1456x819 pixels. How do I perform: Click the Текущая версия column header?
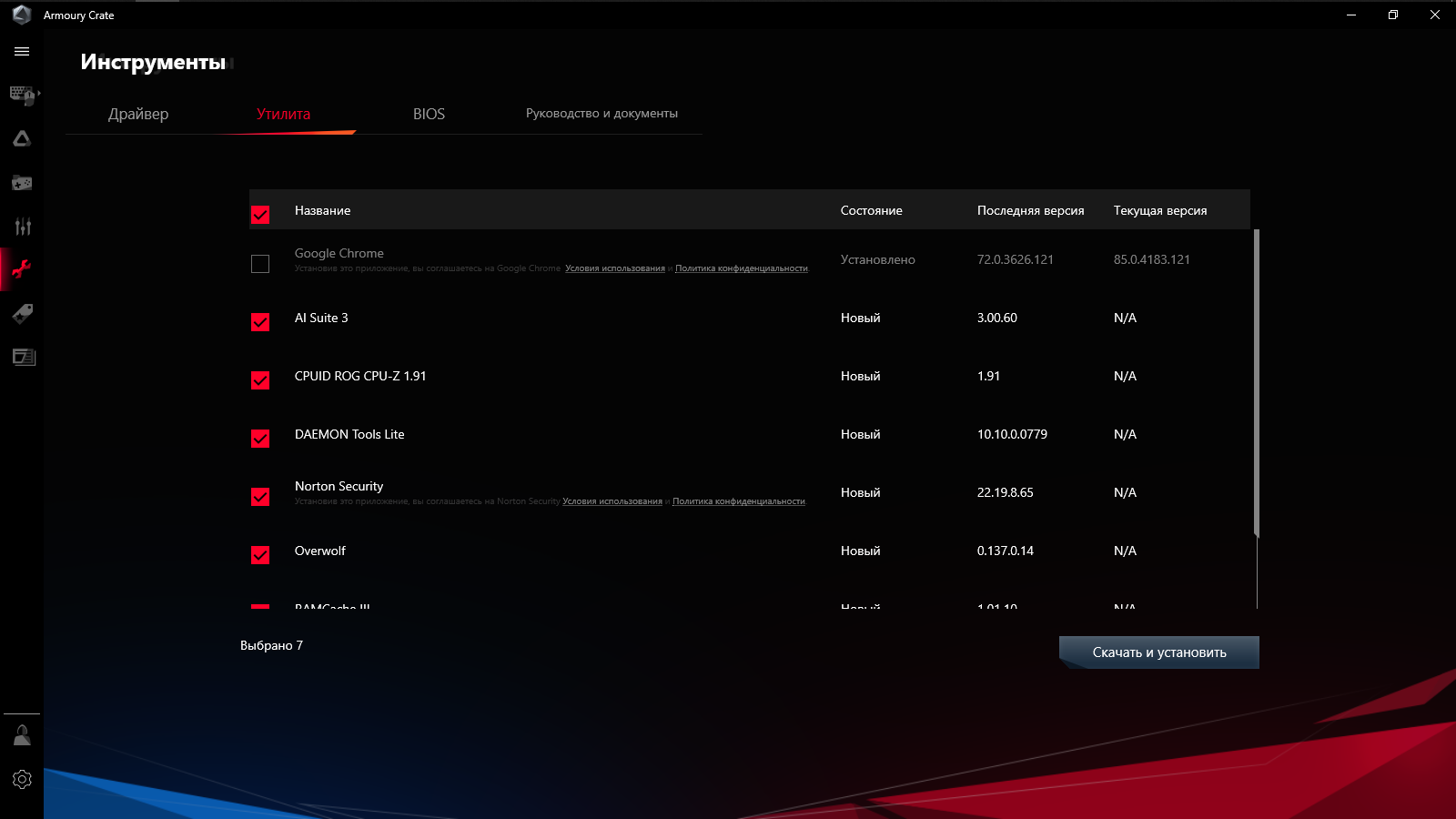[1160, 210]
